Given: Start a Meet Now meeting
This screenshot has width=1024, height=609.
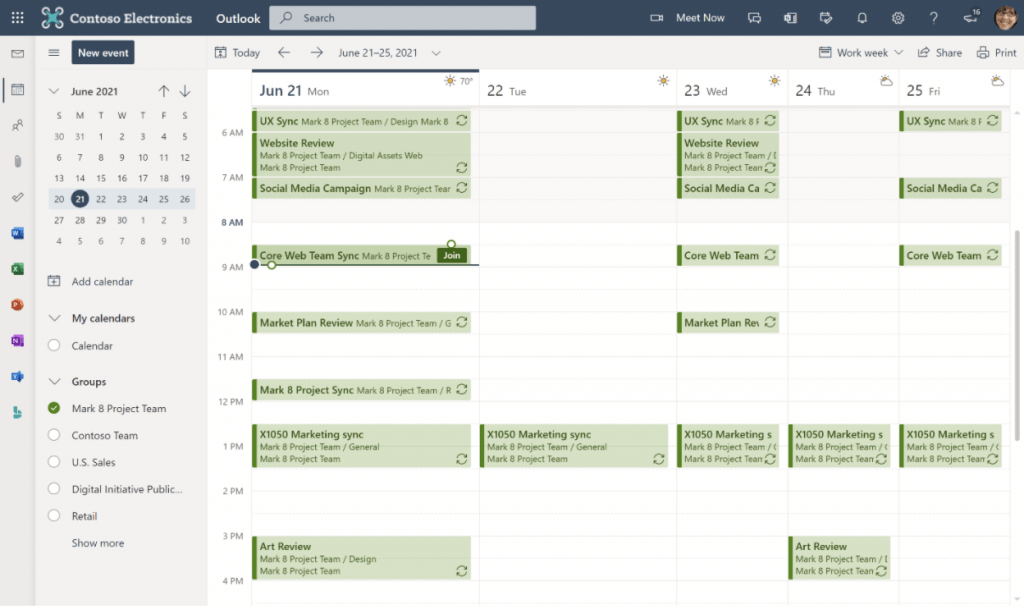Looking at the screenshot, I should [x=687, y=18].
